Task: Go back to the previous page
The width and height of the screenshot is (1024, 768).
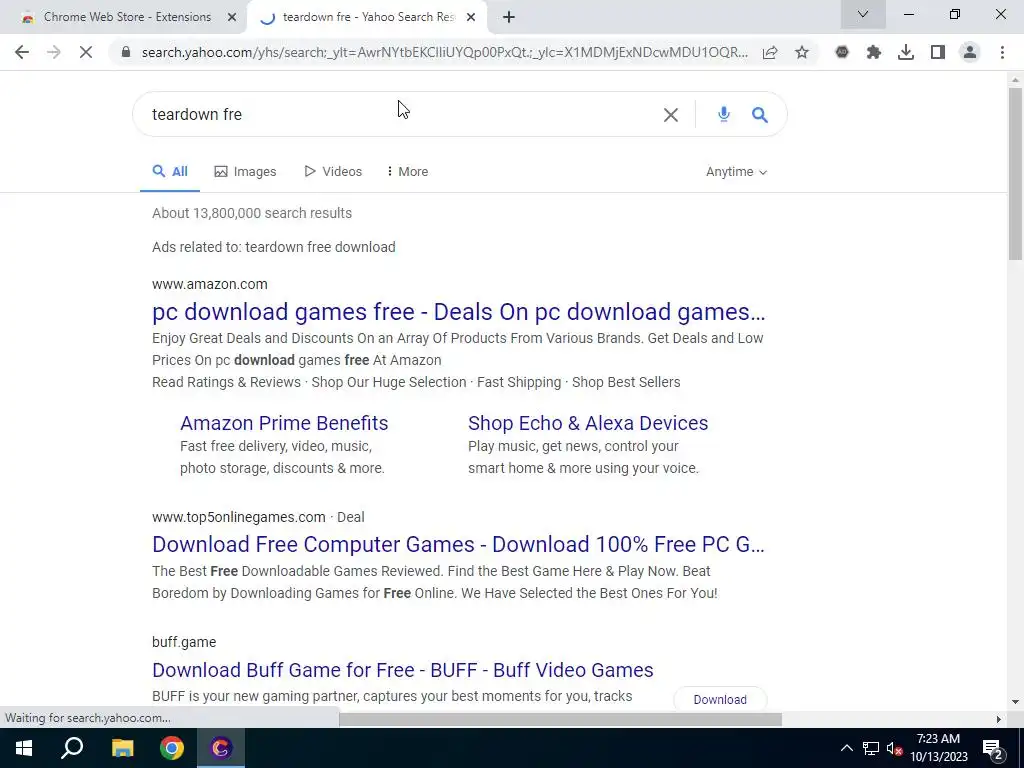Action: coord(22,52)
